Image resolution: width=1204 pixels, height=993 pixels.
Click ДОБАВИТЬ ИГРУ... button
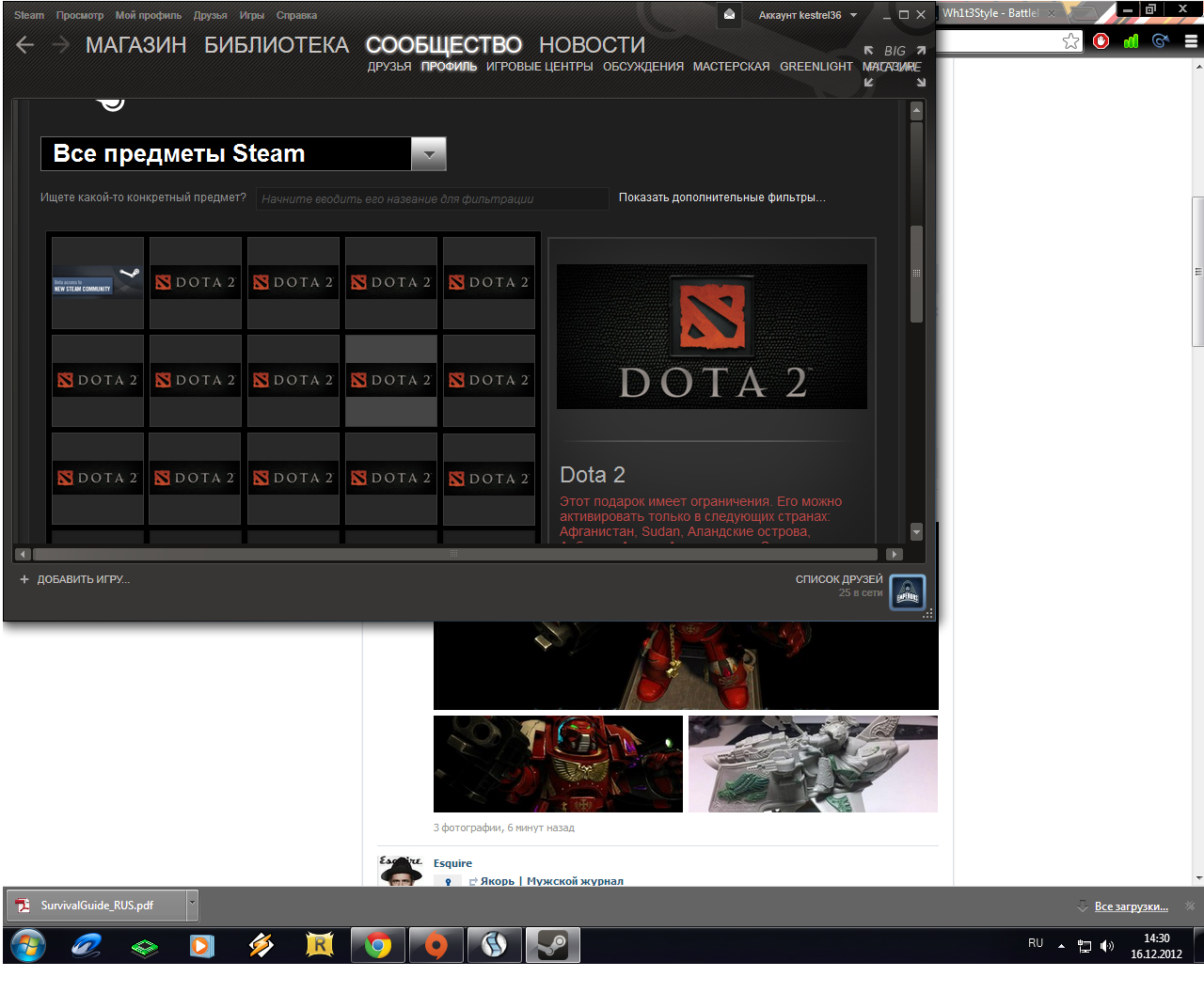pos(84,579)
